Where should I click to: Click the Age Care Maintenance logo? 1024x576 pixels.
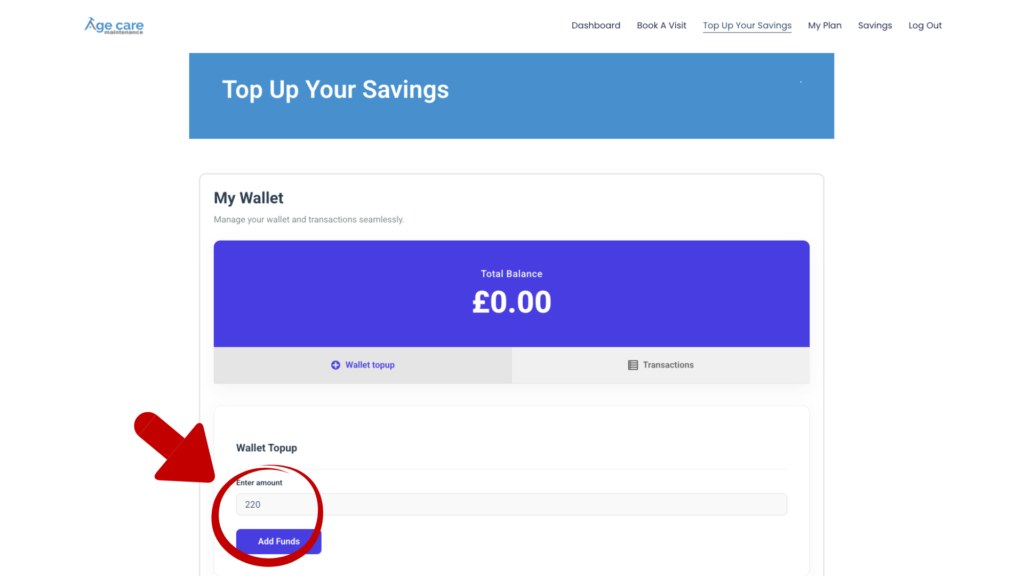[114, 26]
